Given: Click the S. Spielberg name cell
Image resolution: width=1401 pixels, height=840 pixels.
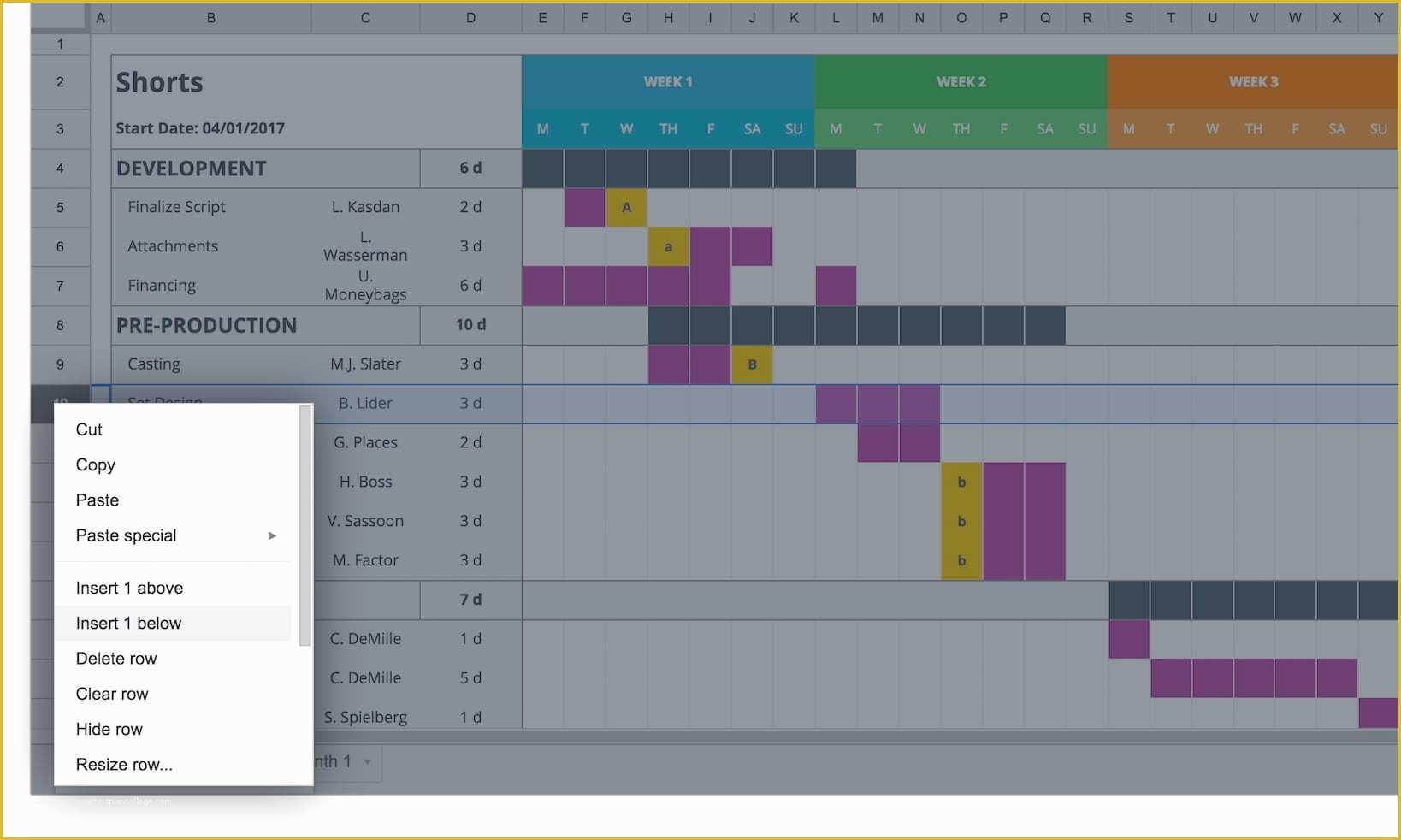Looking at the screenshot, I should coord(365,717).
